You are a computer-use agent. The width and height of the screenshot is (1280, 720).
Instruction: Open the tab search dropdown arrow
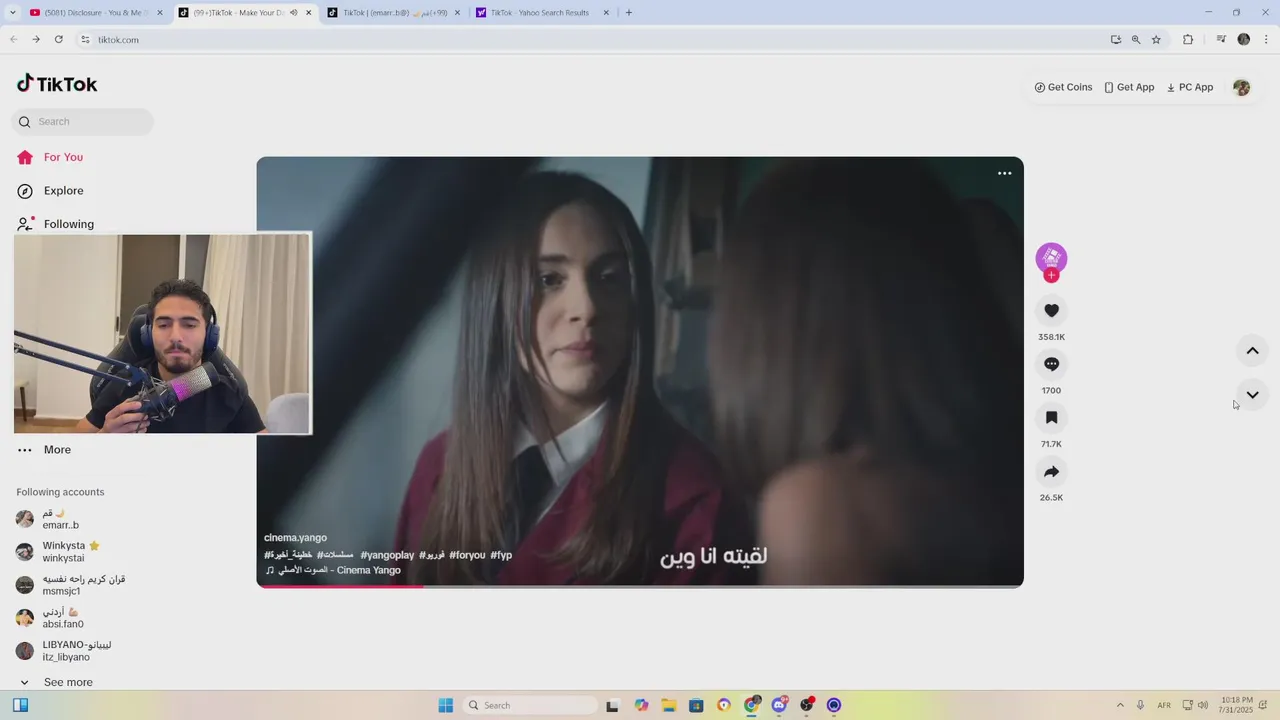coord(12,13)
